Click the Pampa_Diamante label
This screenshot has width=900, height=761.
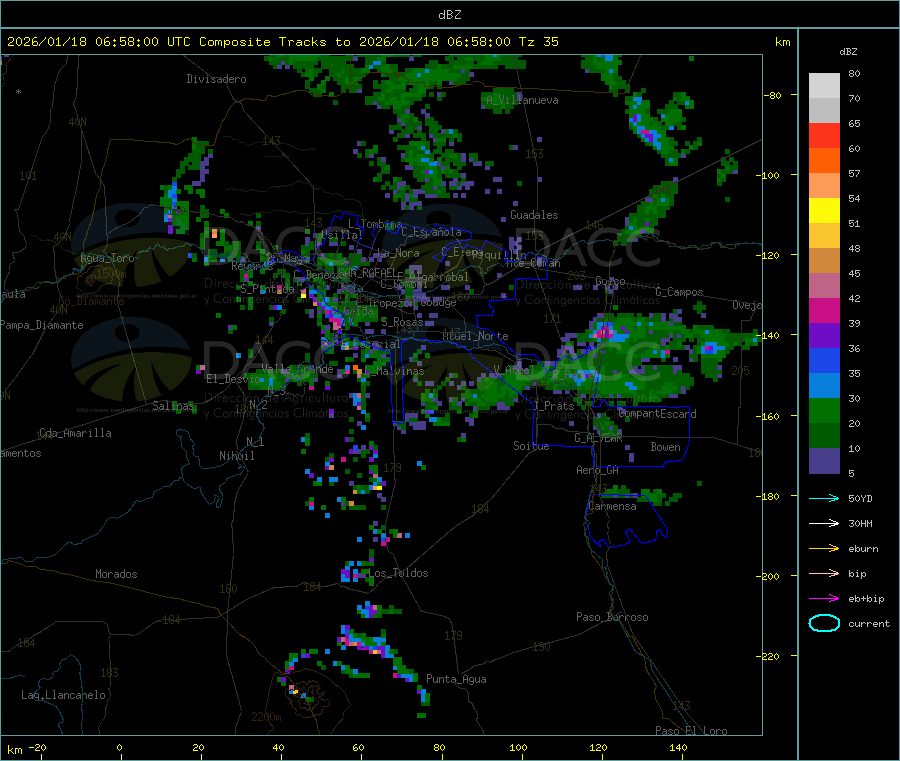coord(42,325)
